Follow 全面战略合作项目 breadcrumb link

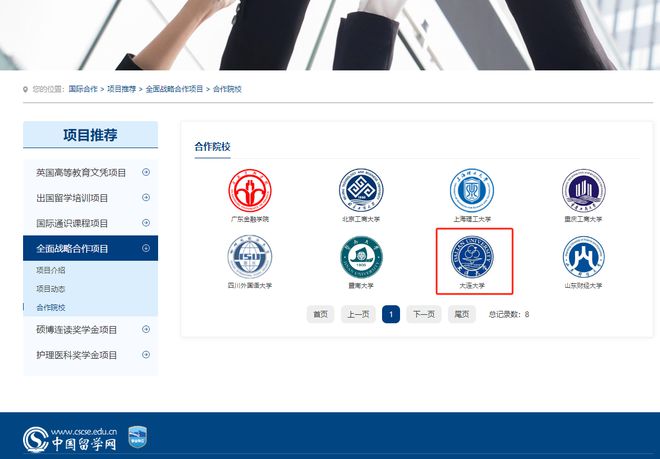174,89
